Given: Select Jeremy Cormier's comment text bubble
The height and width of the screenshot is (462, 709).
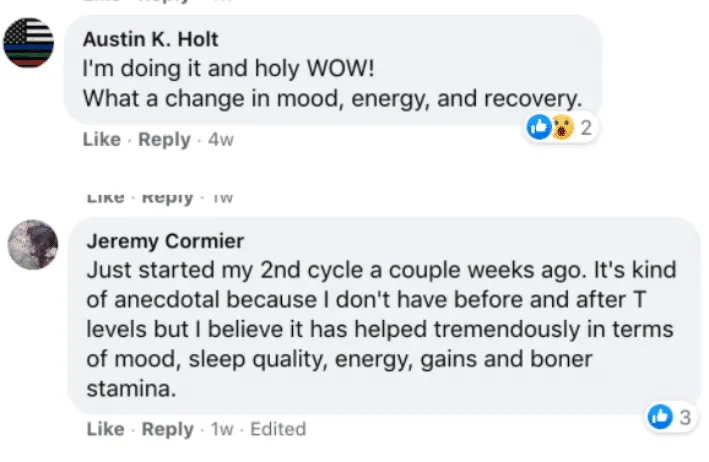Looking at the screenshot, I should click(384, 316).
